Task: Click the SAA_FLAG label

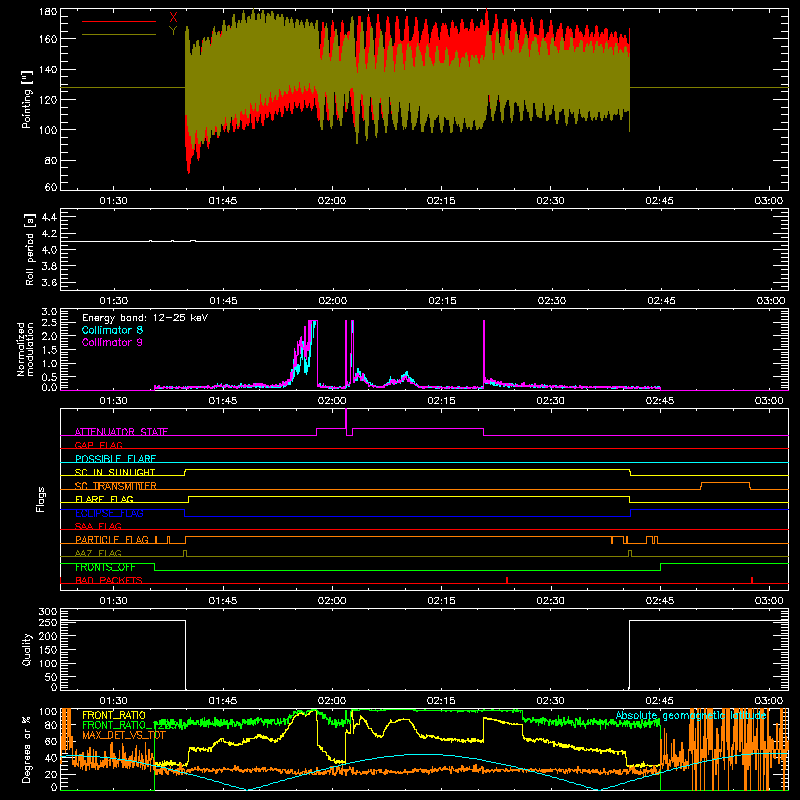Action: point(98,526)
